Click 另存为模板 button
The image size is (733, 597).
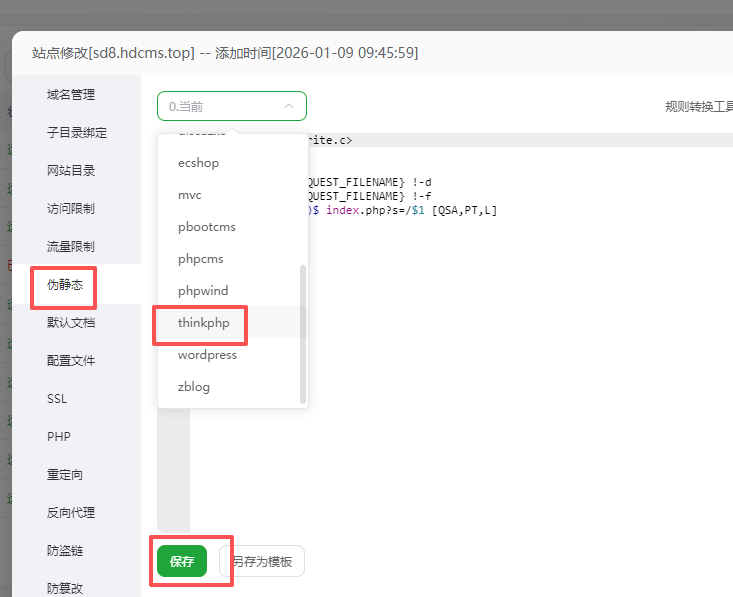tap(262, 561)
